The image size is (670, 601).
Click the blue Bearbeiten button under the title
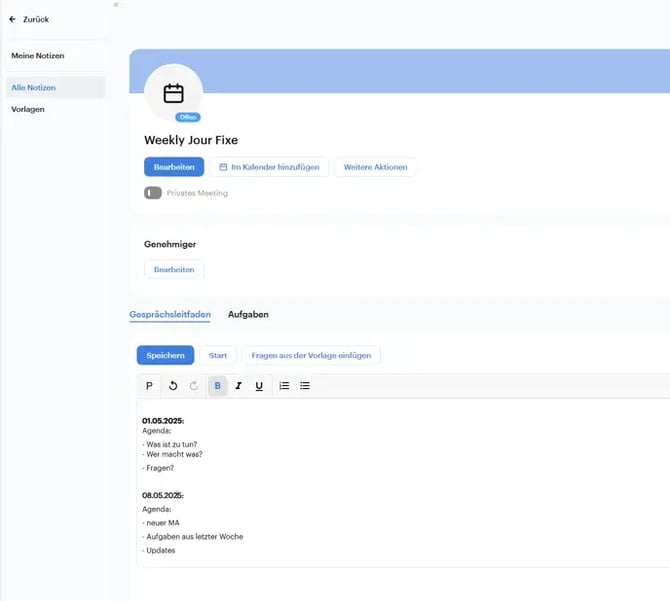click(x=174, y=167)
